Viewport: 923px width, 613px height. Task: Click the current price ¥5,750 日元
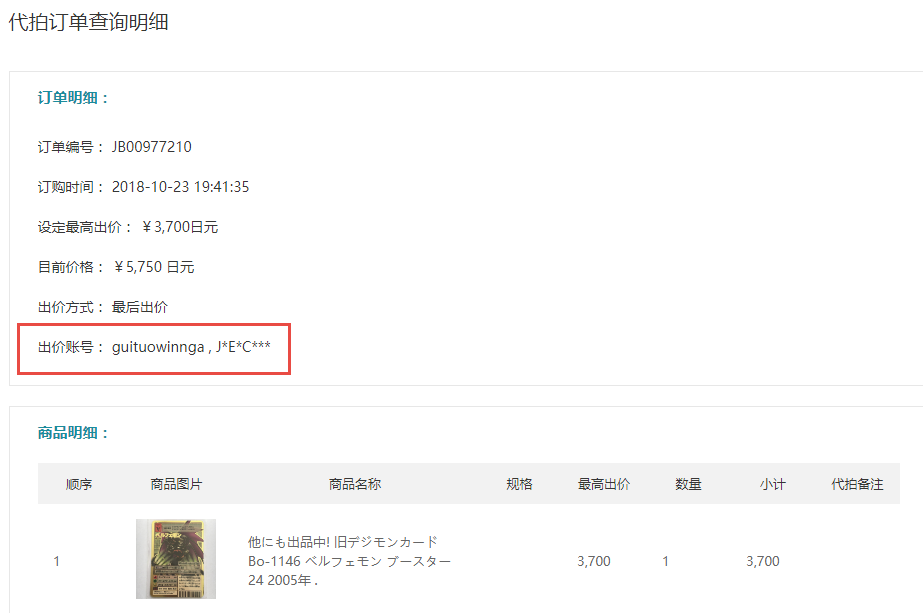[x=154, y=267]
